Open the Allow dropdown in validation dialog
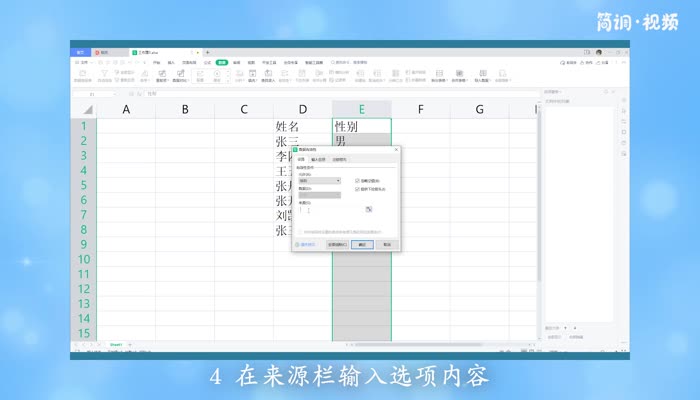Image resolution: width=700 pixels, height=400 pixels. [319, 181]
